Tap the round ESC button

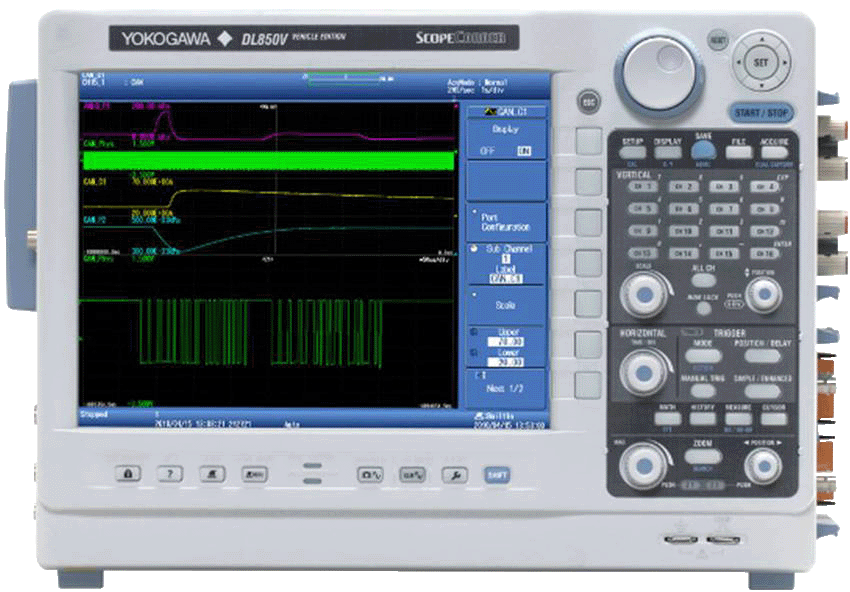(x=588, y=101)
